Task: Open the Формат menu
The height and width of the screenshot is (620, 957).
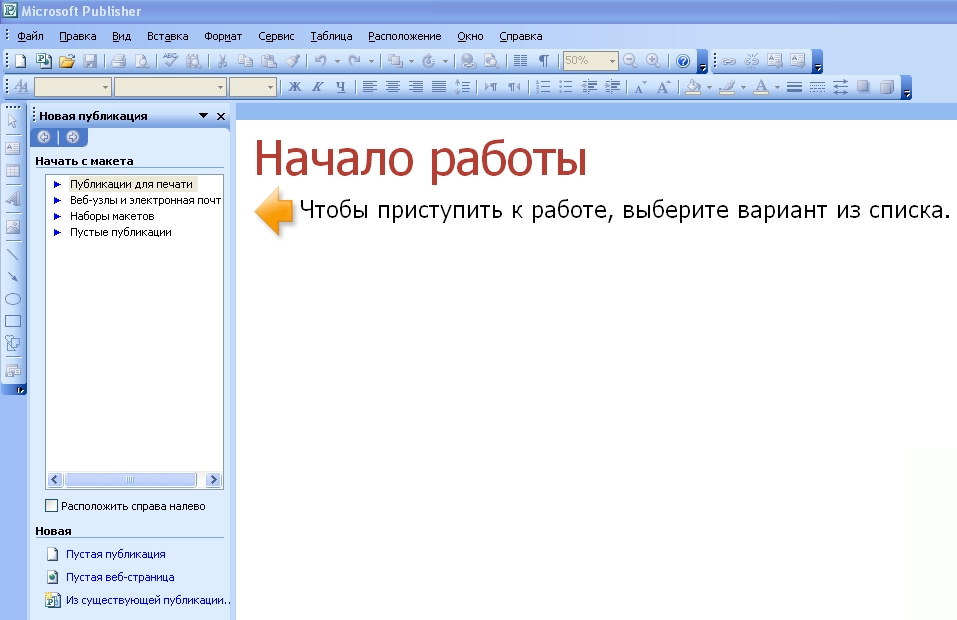Action: [x=223, y=36]
